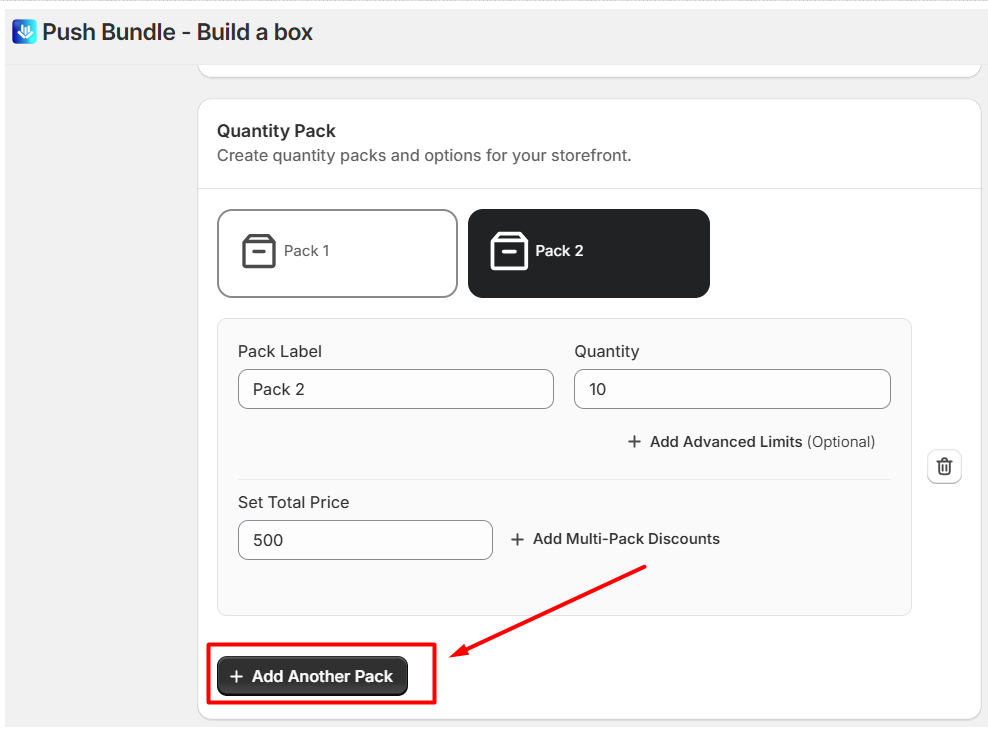This screenshot has height=729, width=988.
Task: Click the Push Bundle app logo icon
Action: 25,32
